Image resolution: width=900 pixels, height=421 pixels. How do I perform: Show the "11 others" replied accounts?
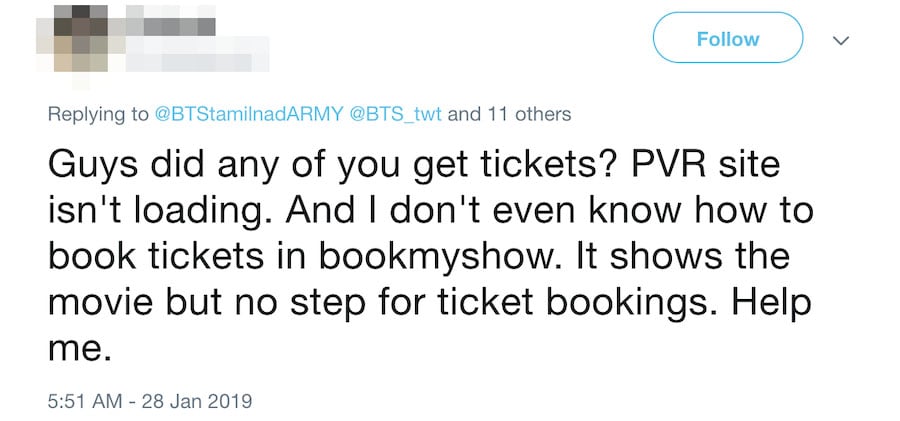(529, 114)
